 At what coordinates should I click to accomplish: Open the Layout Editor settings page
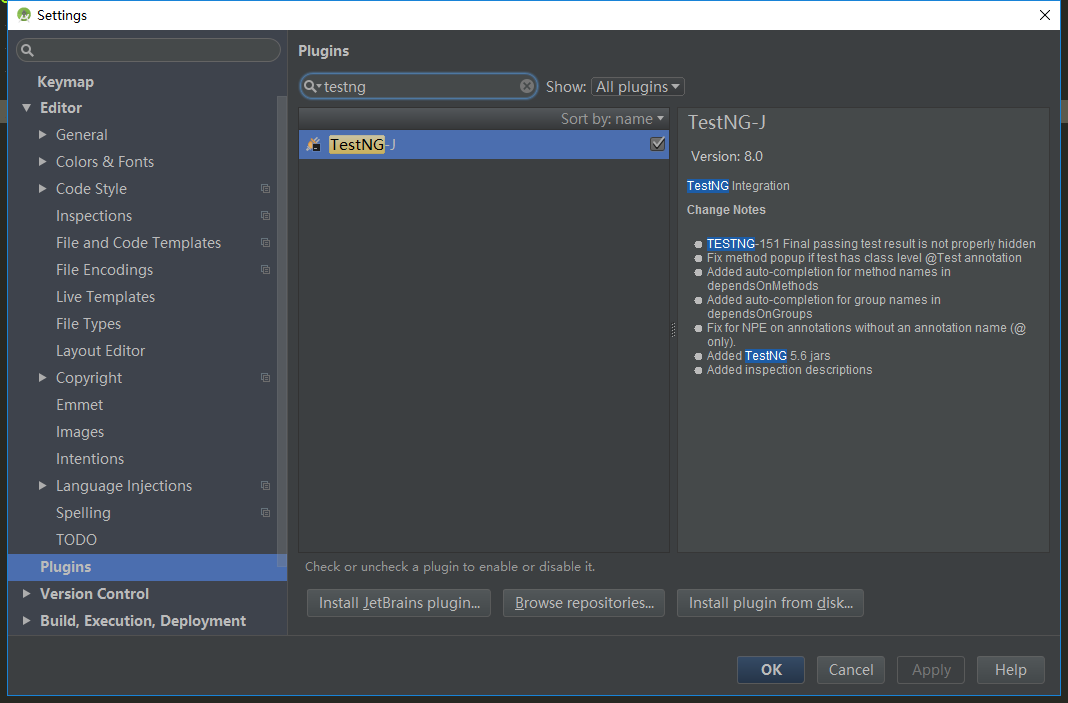point(100,351)
